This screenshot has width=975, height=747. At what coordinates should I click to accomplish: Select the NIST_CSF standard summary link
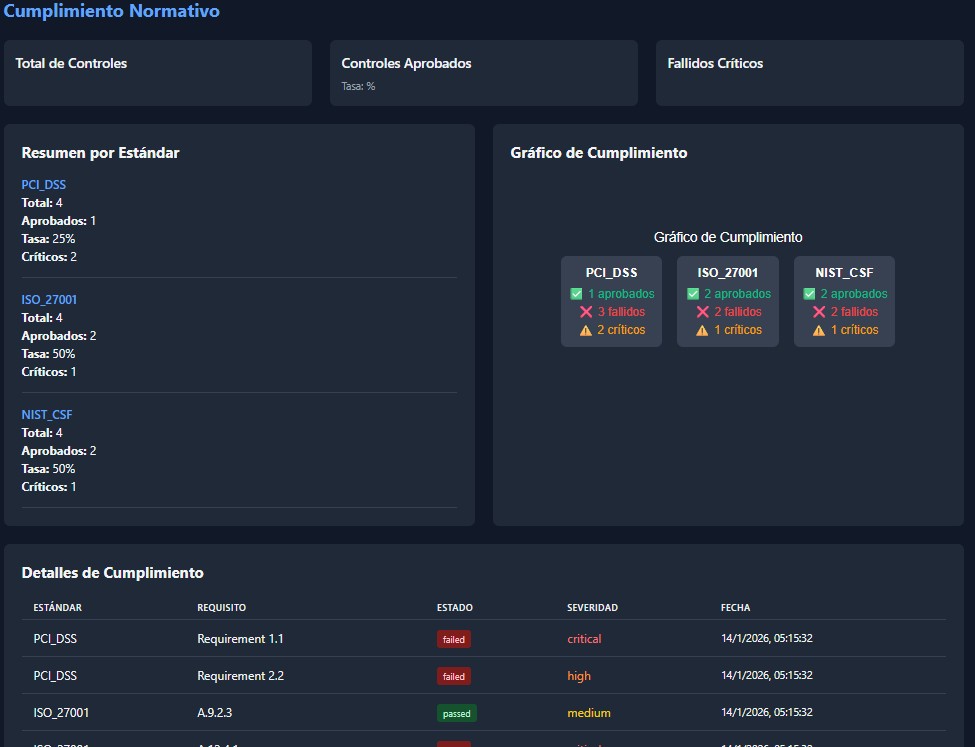coord(47,415)
